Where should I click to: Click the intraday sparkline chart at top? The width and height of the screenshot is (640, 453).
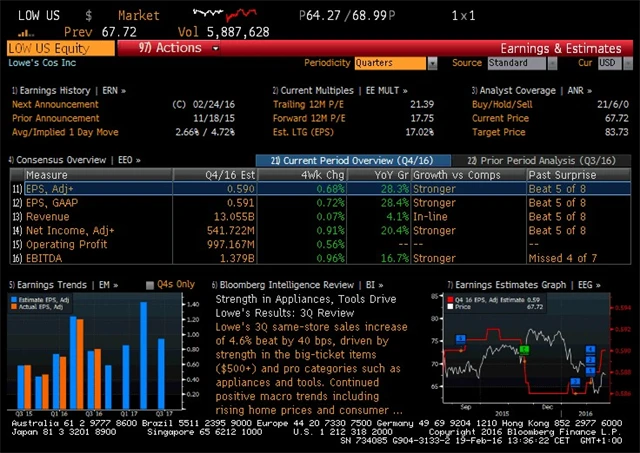(225, 15)
